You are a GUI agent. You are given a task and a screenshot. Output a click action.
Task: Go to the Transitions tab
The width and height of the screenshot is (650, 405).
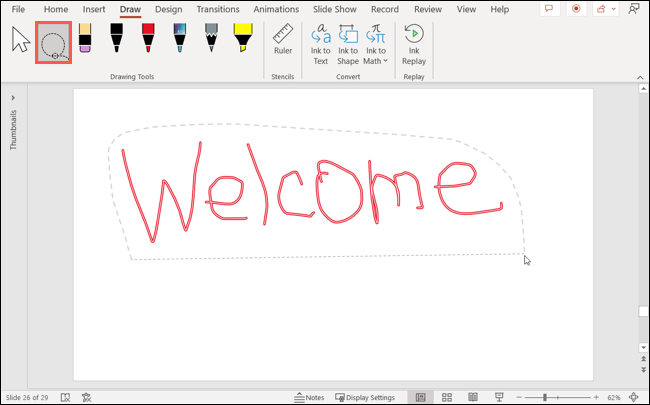click(x=218, y=9)
